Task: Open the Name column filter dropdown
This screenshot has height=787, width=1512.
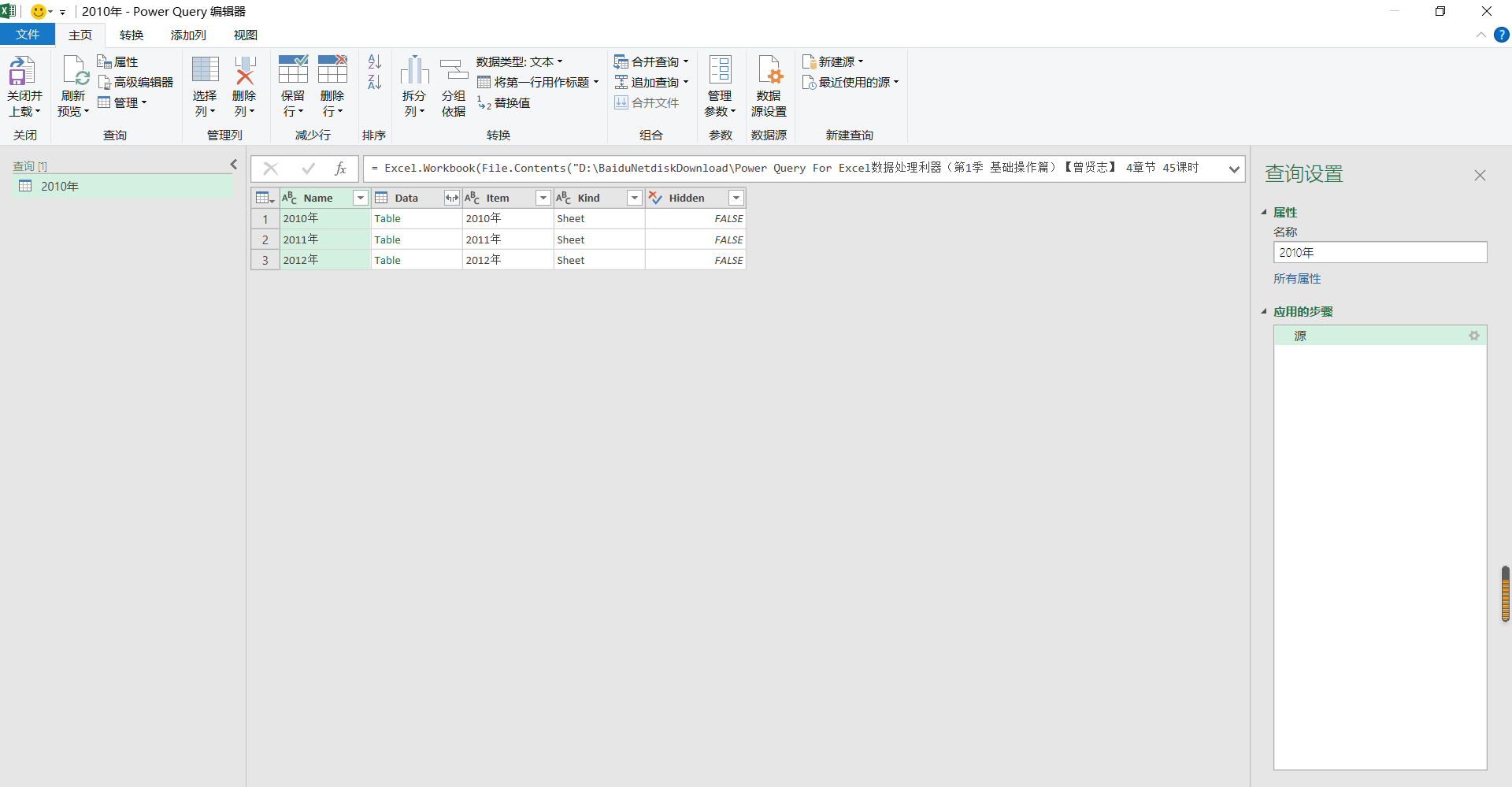Action: 361,198
